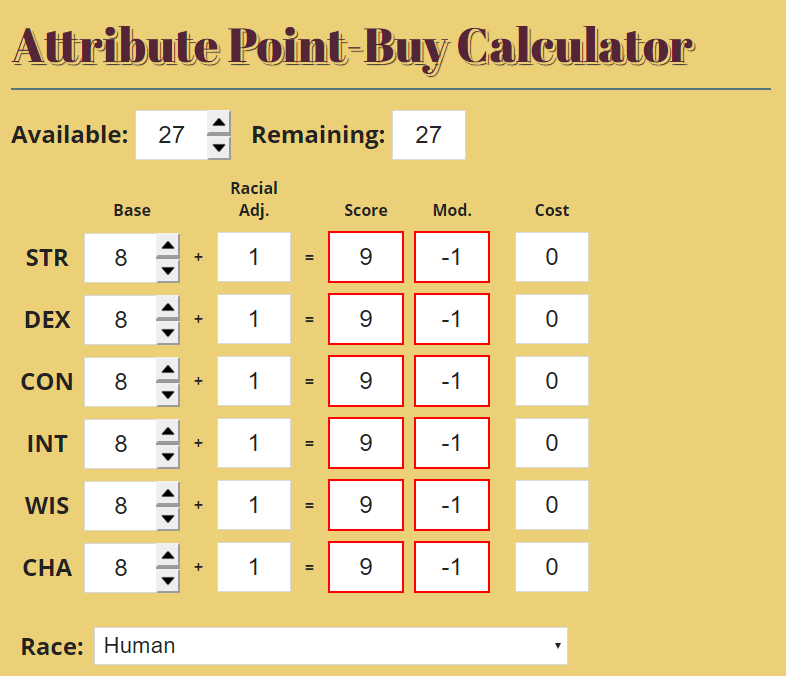Increase CHA base score with up arrow
The width and height of the screenshot is (786, 676).
pyautogui.click(x=167, y=556)
